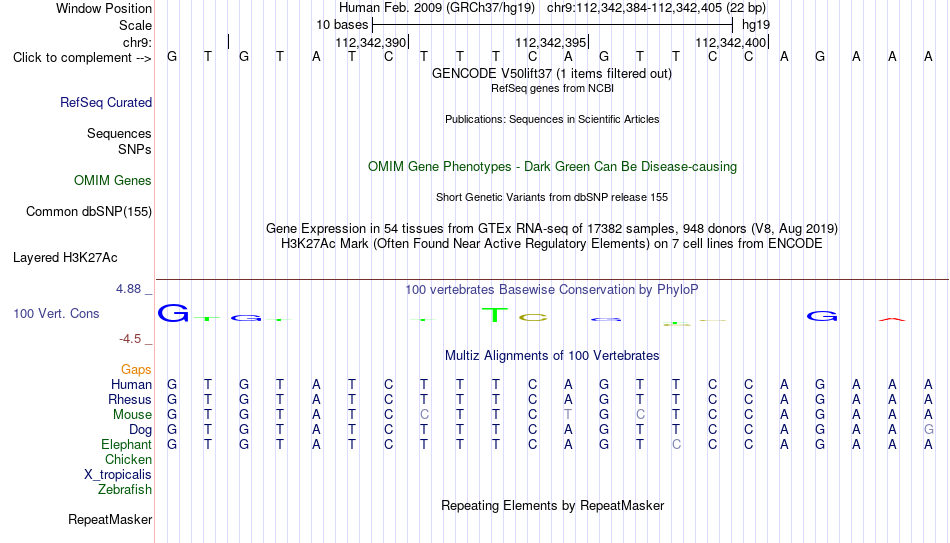Click the red A PhyloP conservation letter
This screenshot has width=950, height=543.
(892, 319)
